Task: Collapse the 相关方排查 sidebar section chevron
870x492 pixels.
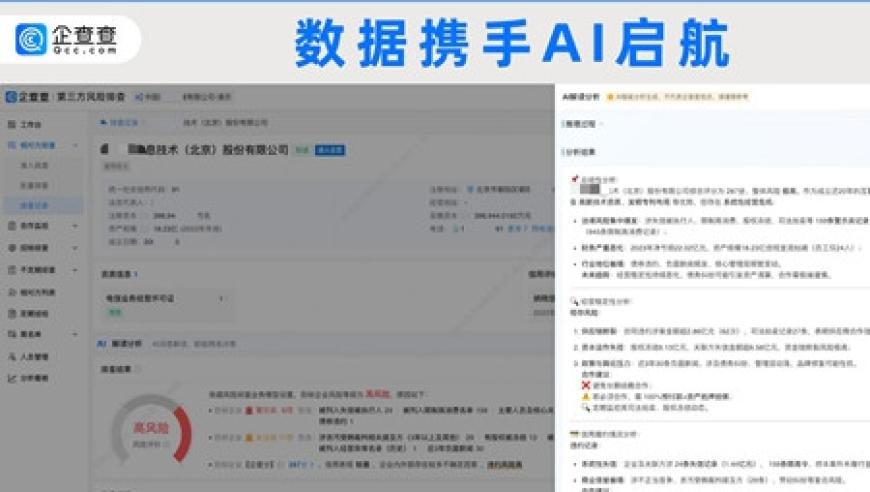Action: [x=75, y=145]
